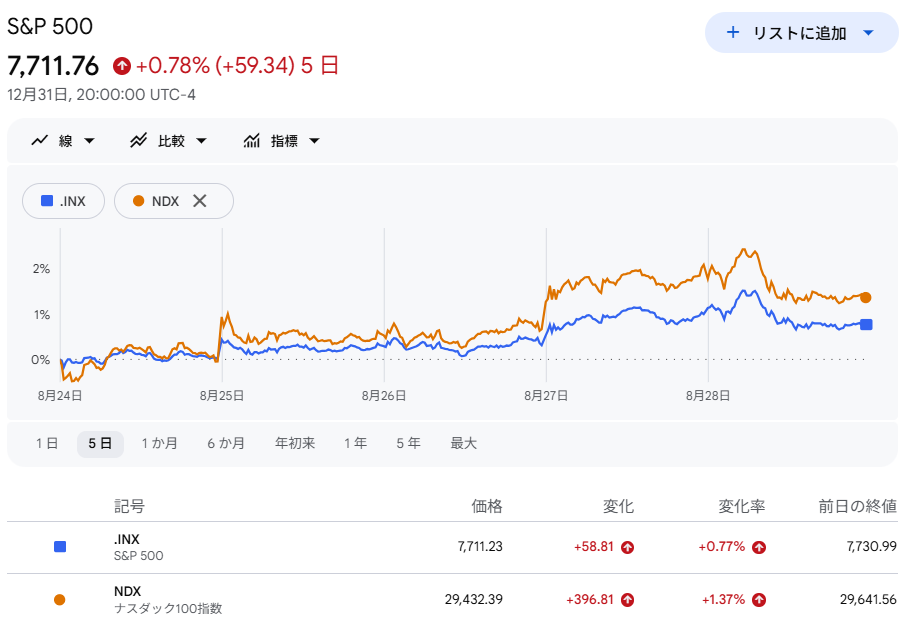The image size is (910, 620).
Task: Click the S&P 500 subtitle in table row
Action: pos(138,556)
